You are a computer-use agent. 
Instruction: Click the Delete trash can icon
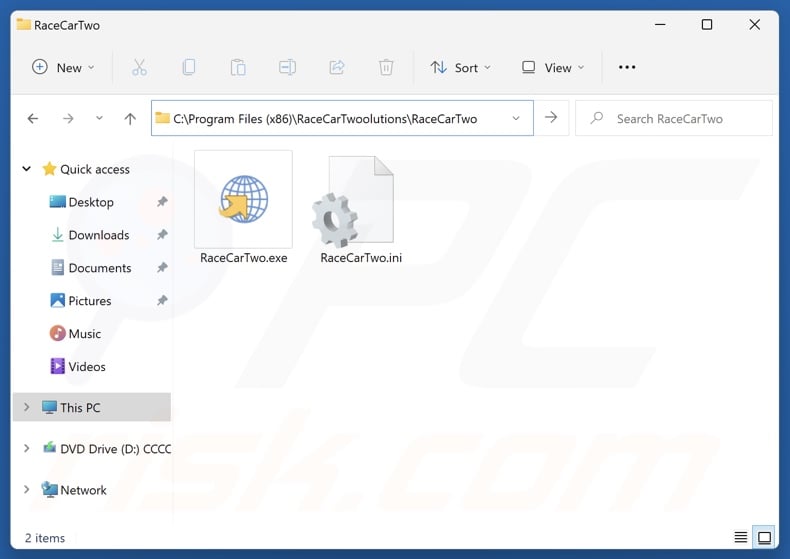(386, 67)
